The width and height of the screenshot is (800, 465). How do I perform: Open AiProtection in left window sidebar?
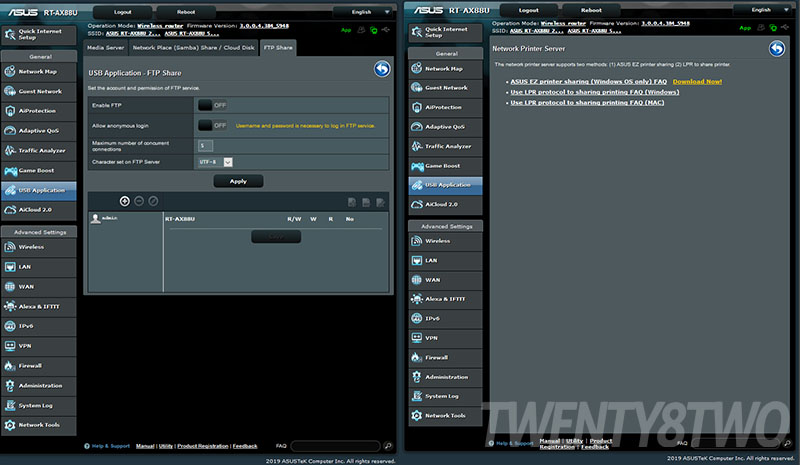coord(39,111)
